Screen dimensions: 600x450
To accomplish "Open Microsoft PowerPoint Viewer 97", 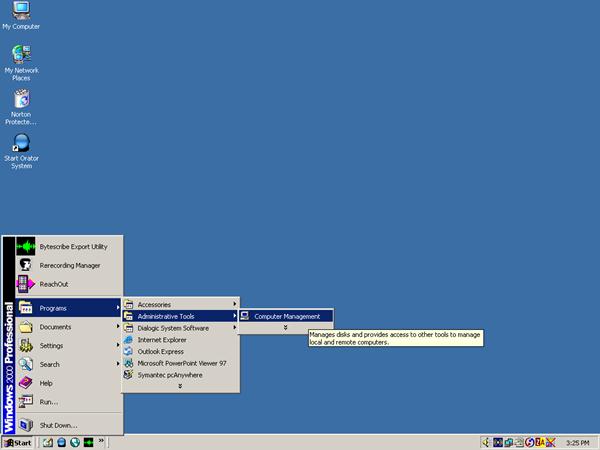I will 181,363.
